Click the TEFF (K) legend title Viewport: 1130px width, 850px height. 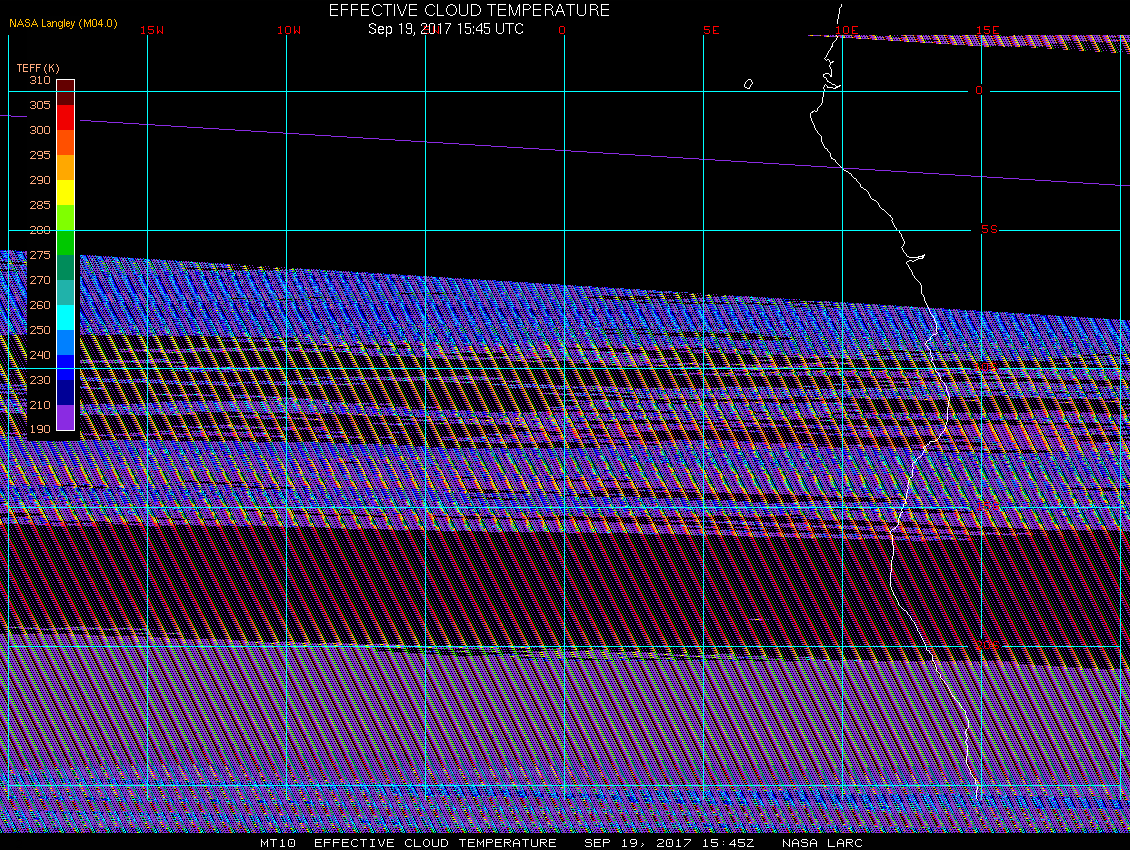37,68
